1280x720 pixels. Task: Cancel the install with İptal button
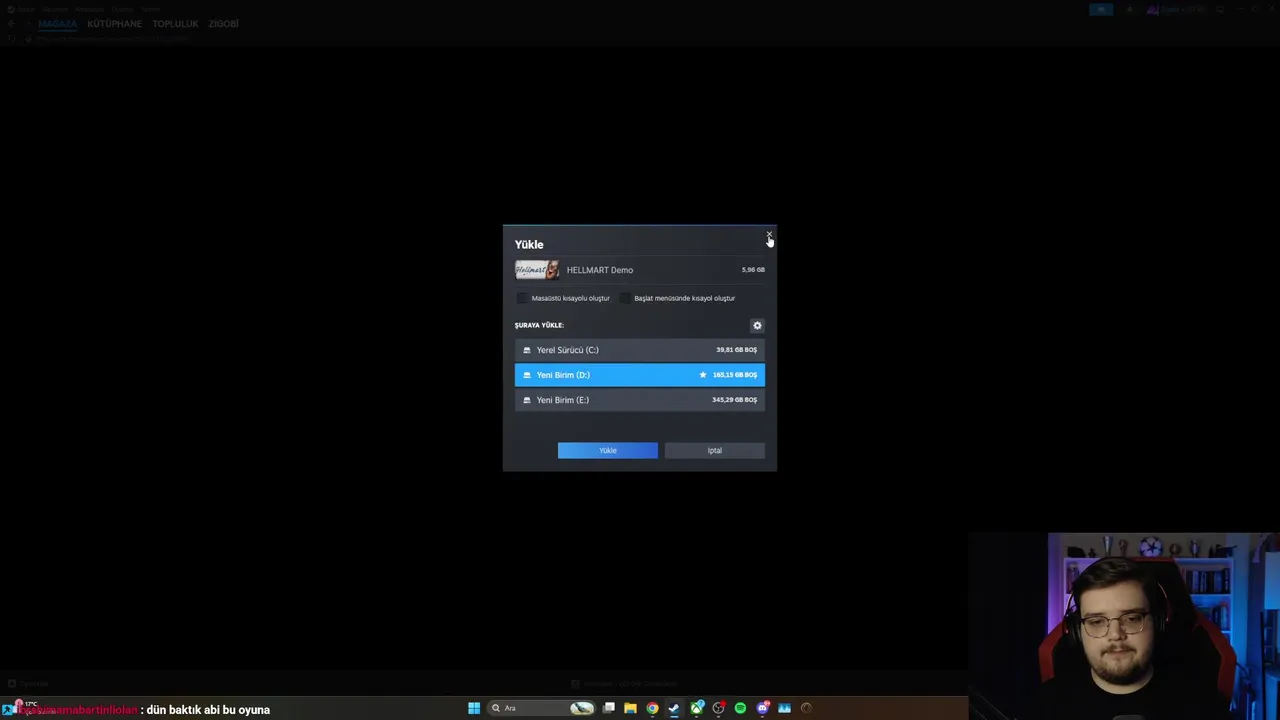point(715,450)
